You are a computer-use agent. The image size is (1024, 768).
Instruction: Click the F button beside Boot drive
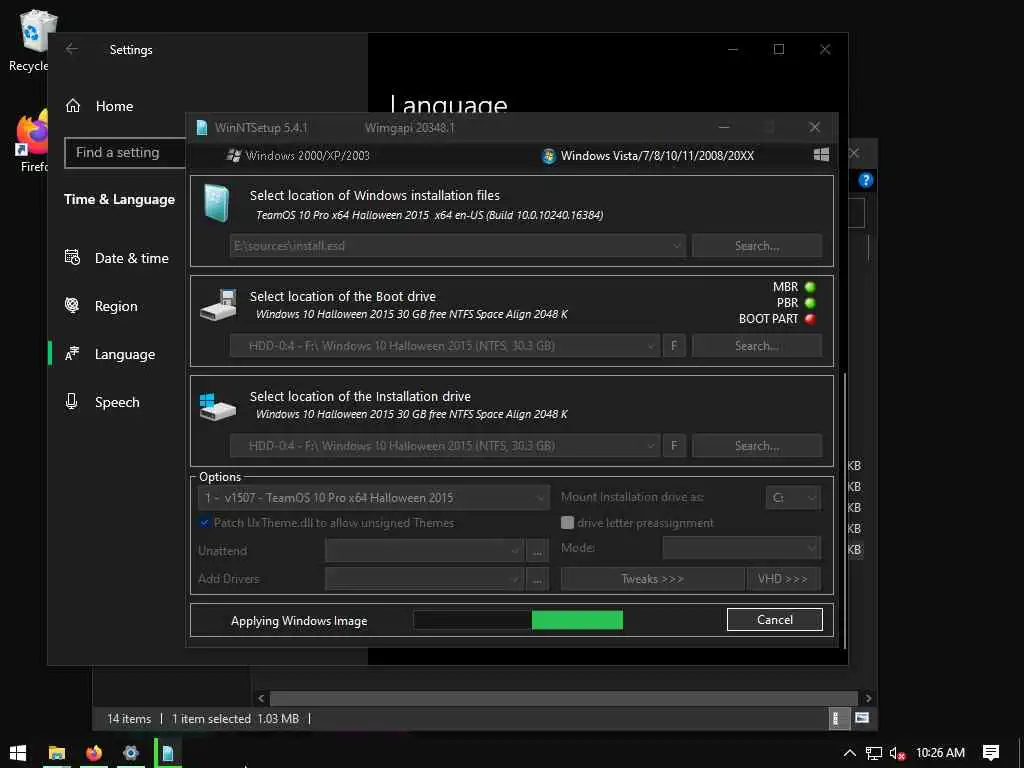(674, 346)
